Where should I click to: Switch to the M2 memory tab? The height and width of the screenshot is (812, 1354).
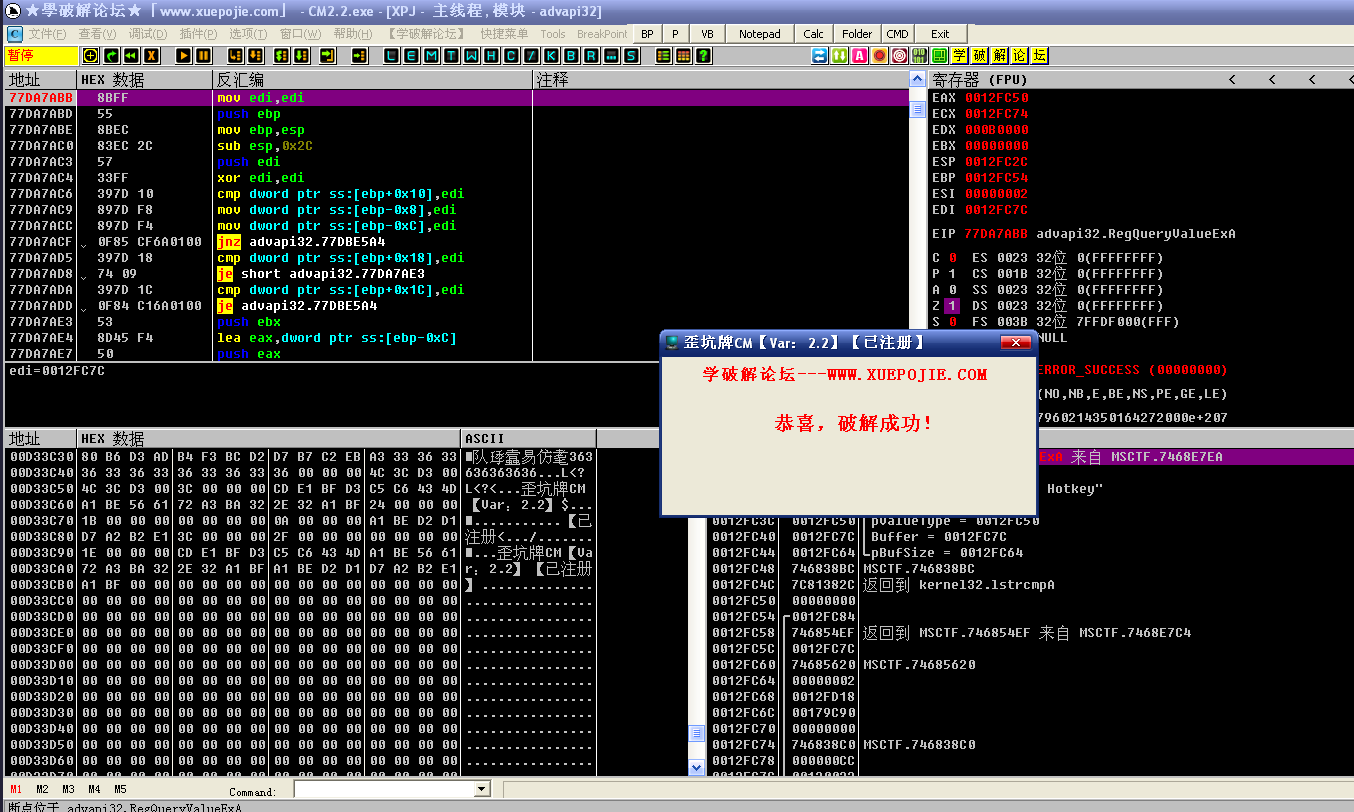click(42, 790)
